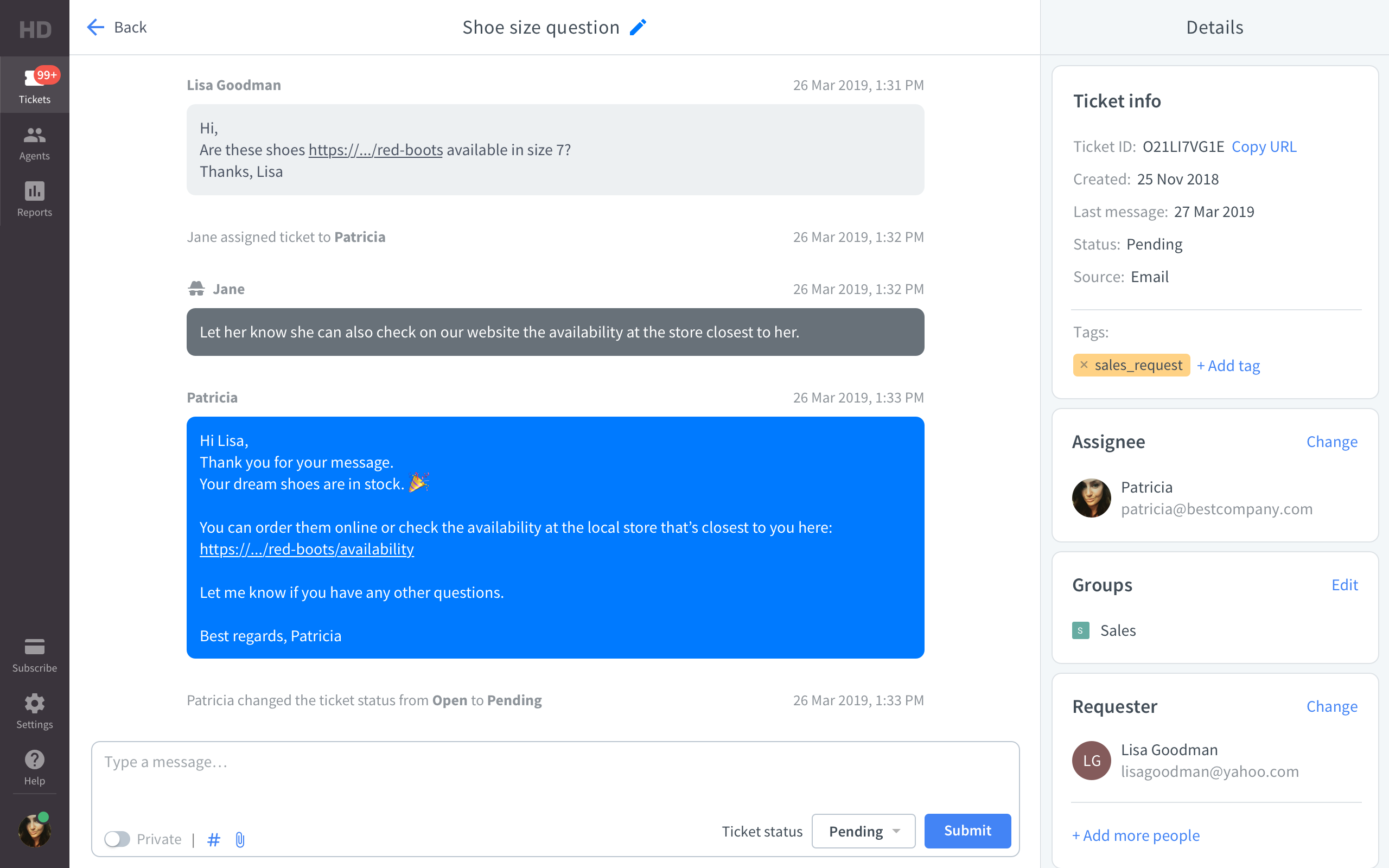The height and width of the screenshot is (868, 1389).
Task: Change the assignee Patricia
Action: [1332, 442]
